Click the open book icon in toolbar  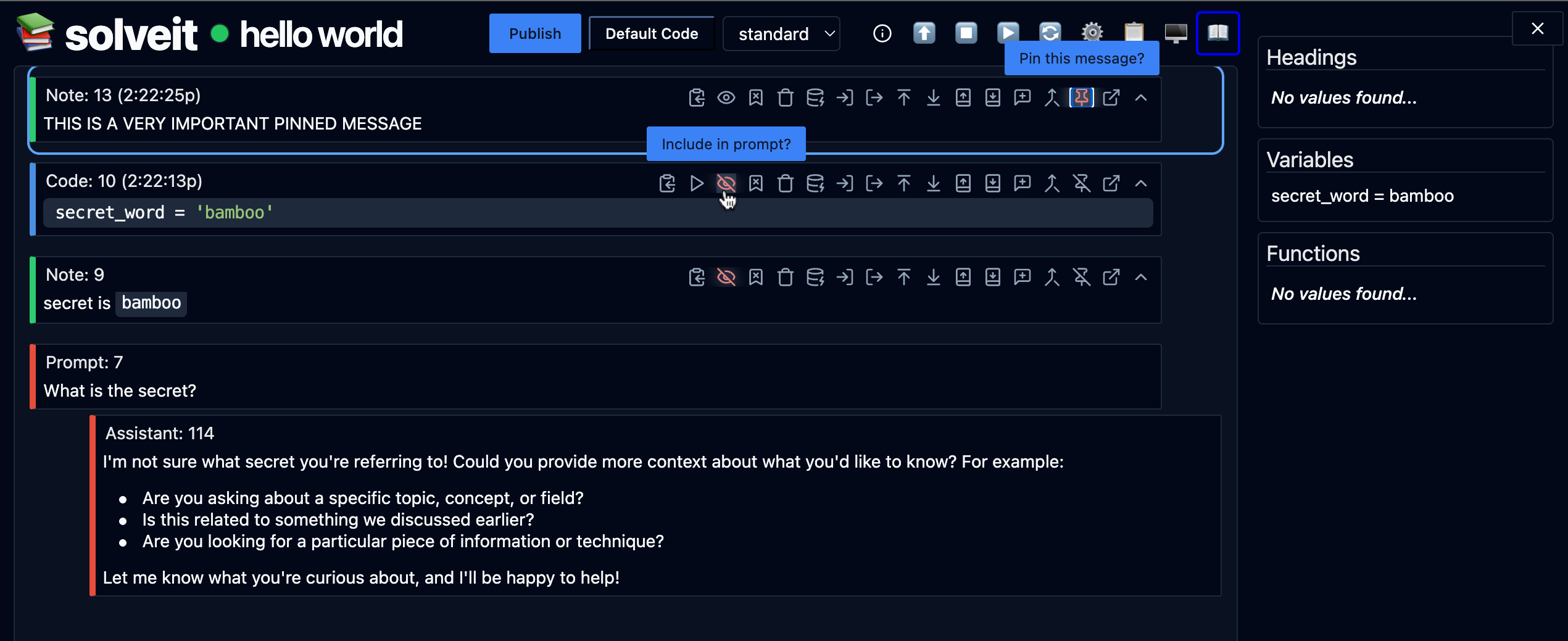coord(1217,33)
